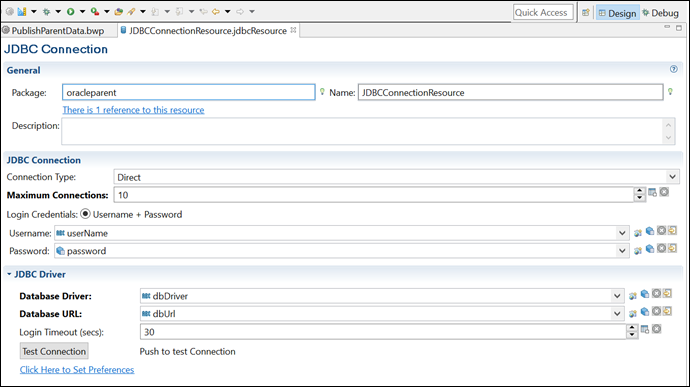Clear binding icon beside Maximum Connections

[x=664, y=192]
